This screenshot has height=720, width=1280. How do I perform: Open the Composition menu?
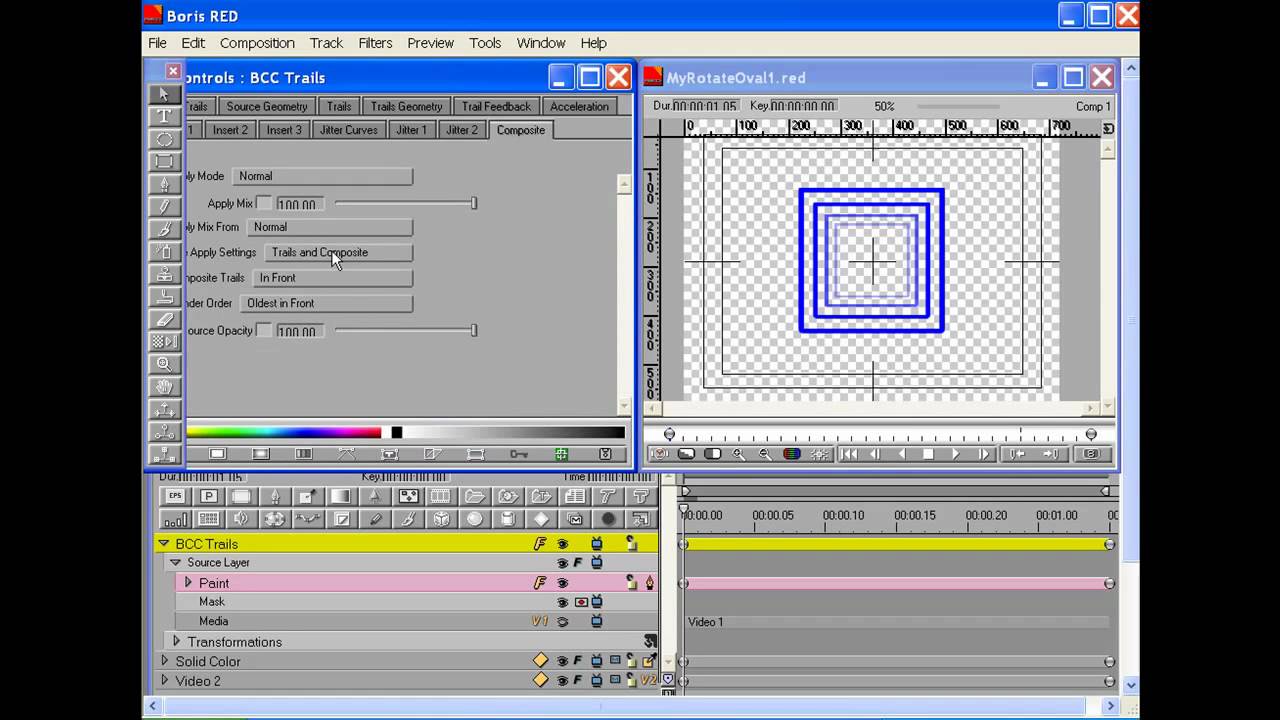point(257,43)
